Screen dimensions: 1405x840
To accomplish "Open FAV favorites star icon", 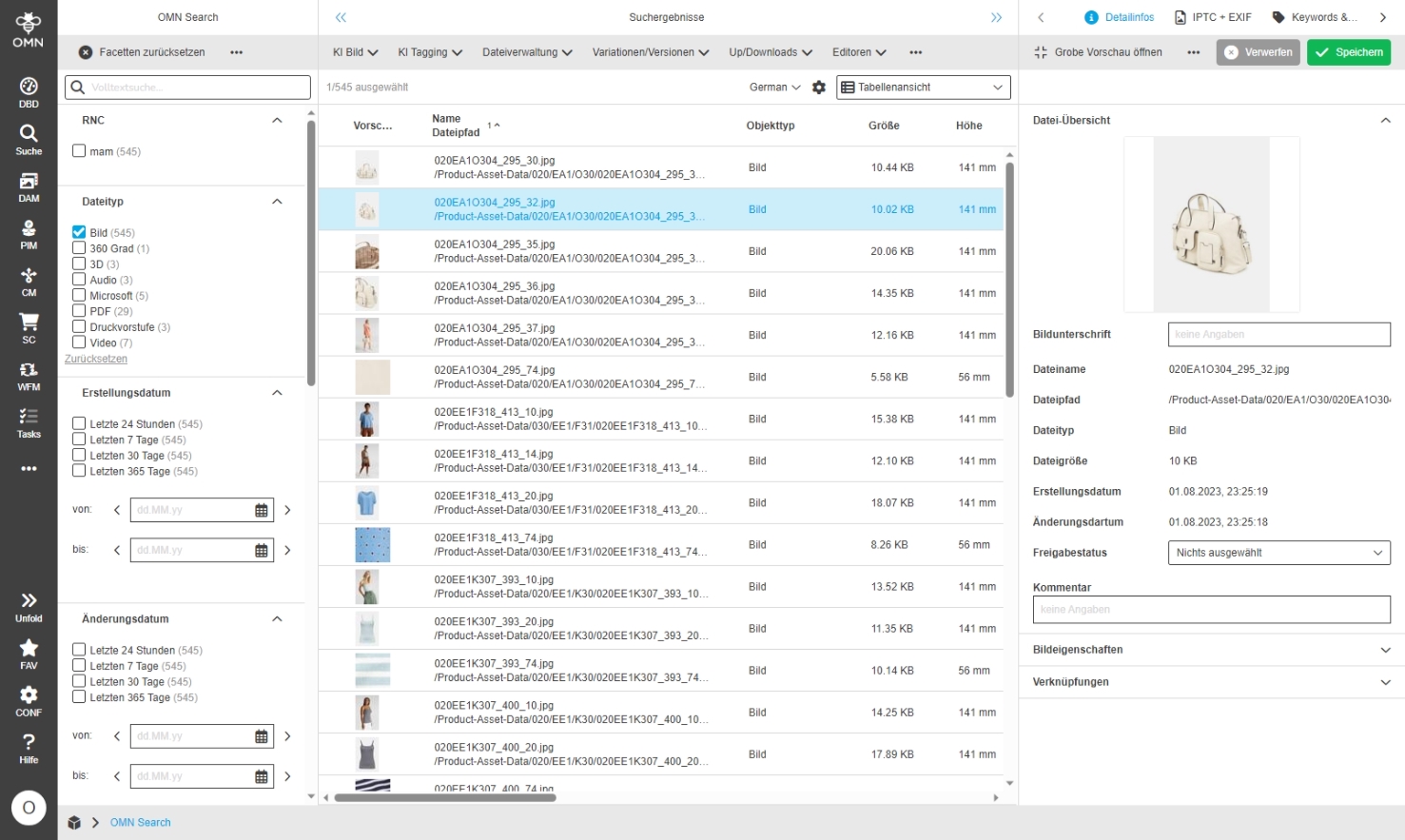I will click(x=29, y=654).
